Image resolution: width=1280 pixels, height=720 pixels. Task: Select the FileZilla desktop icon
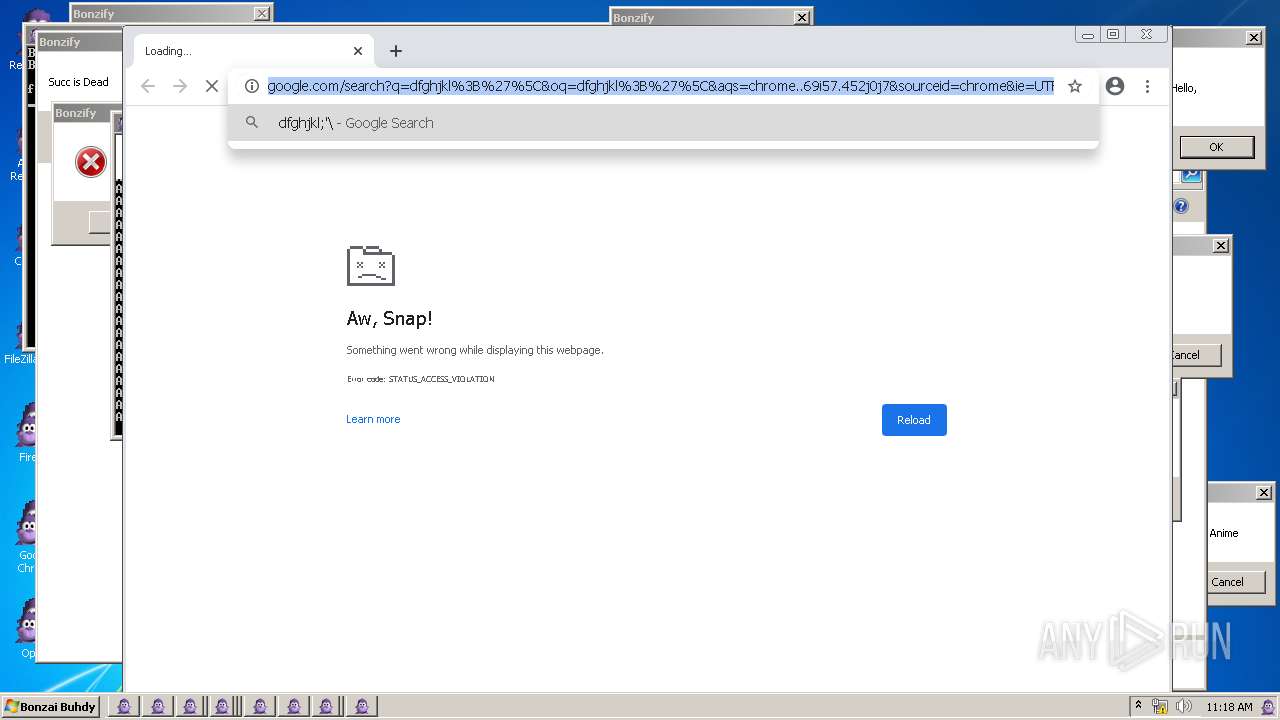coord(20,340)
